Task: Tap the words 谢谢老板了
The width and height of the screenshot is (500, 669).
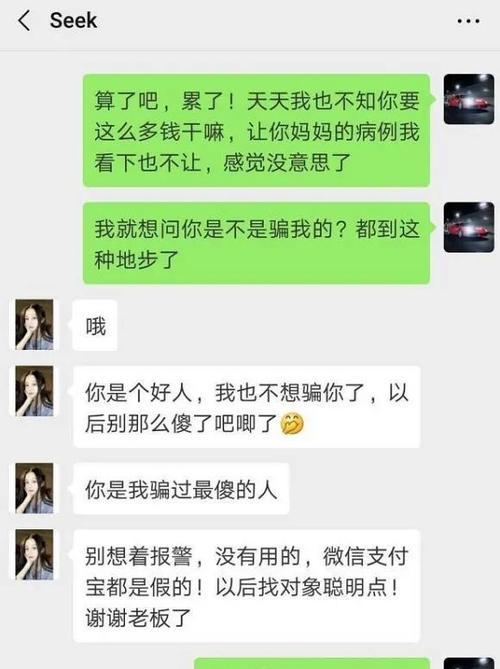Action: (138, 618)
